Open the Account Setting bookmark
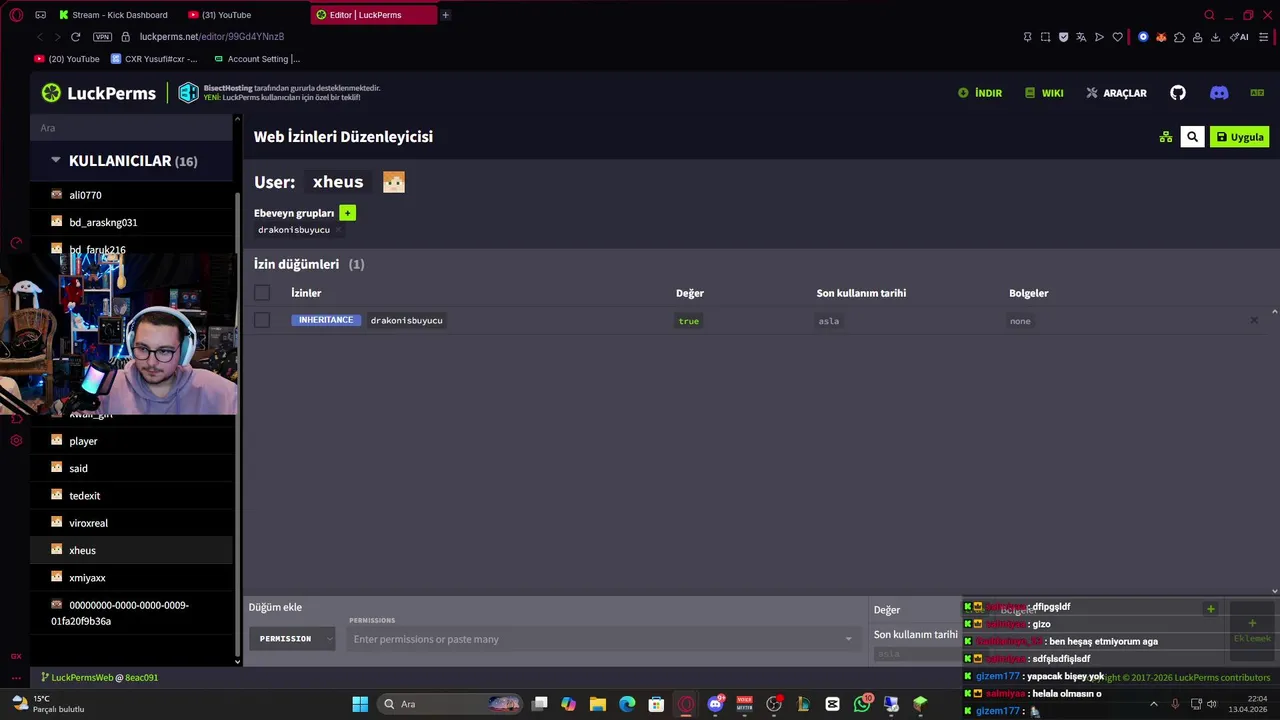The width and height of the screenshot is (1280, 720). click(x=257, y=59)
